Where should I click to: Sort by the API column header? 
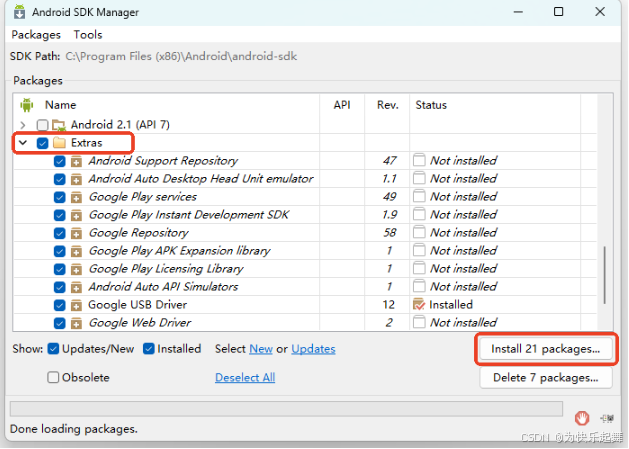342,105
